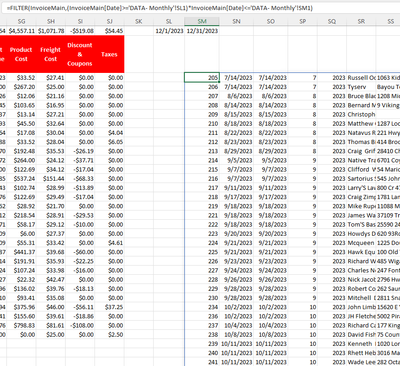The width and height of the screenshot is (400, 366).
Task: Select the JH Fletche customer cell
Action: point(361,316)
